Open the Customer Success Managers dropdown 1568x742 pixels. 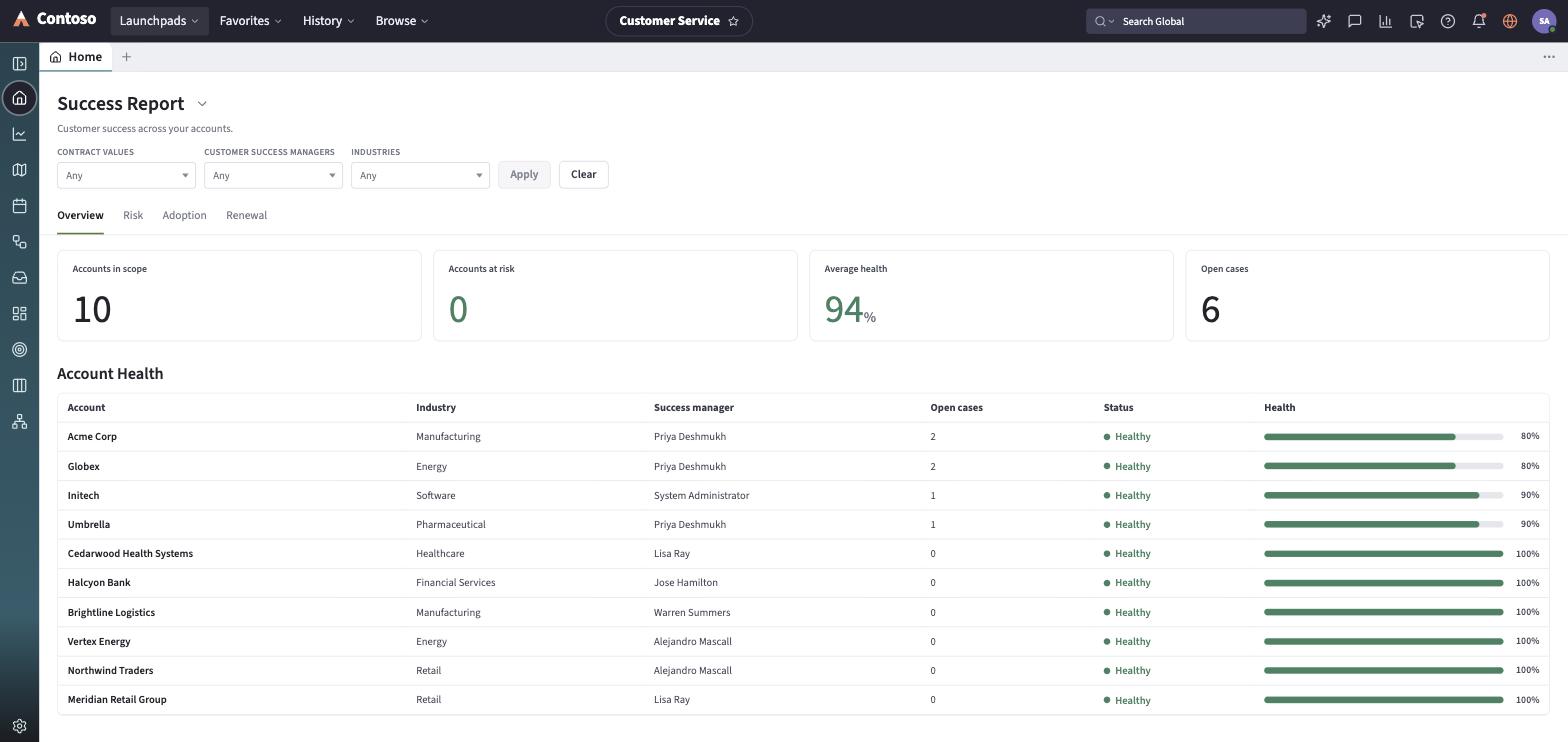(x=273, y=175)
